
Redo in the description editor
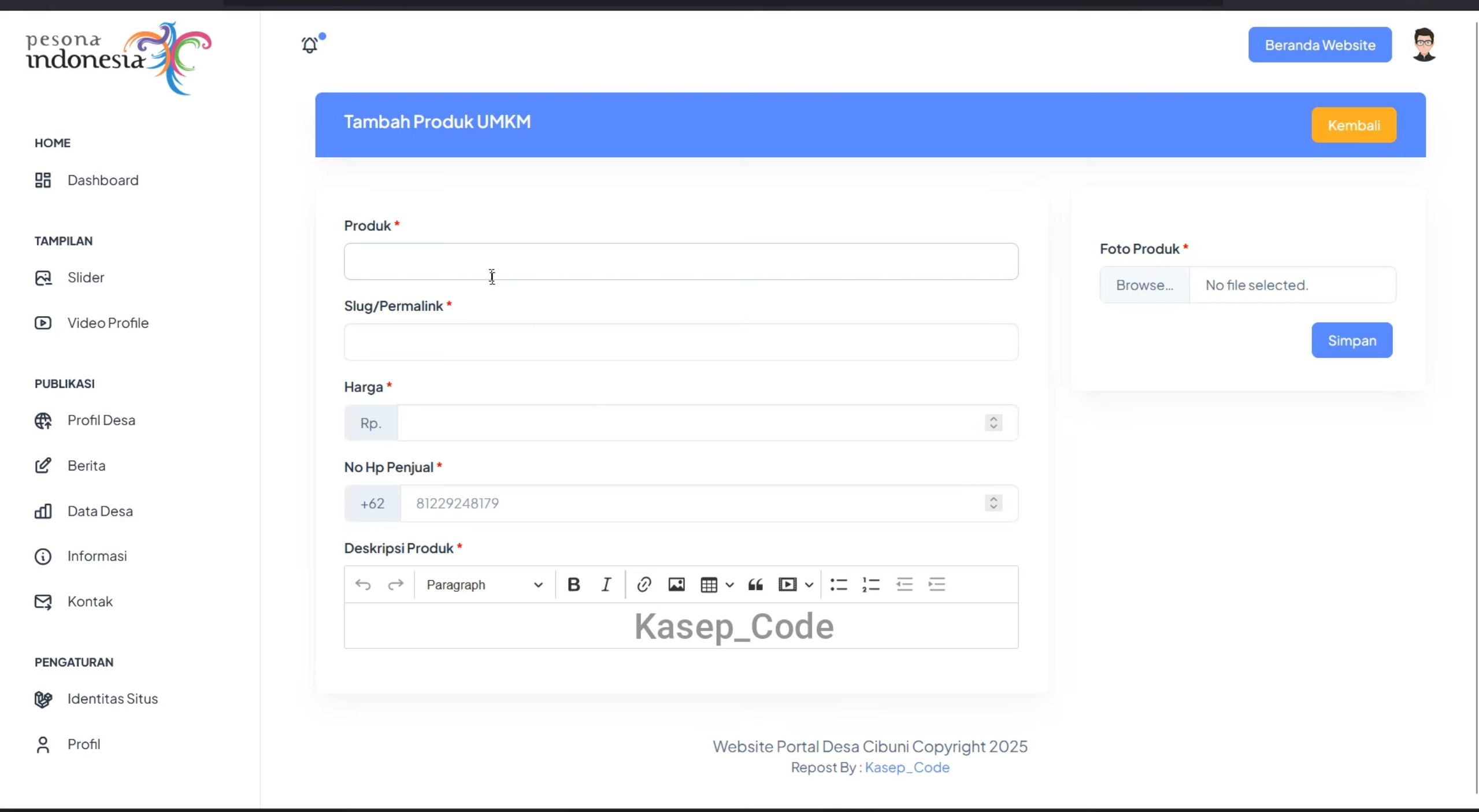[x=395, y=585]
